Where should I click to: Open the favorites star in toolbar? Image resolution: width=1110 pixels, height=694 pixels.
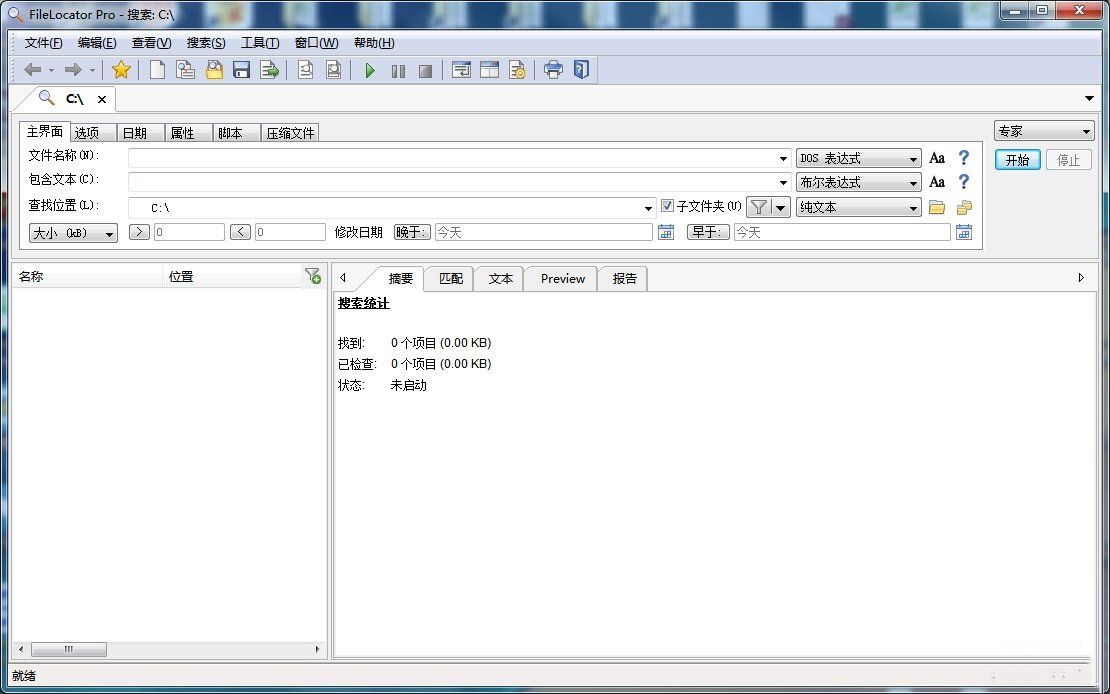pyautogui.click(x=121, y=69)
